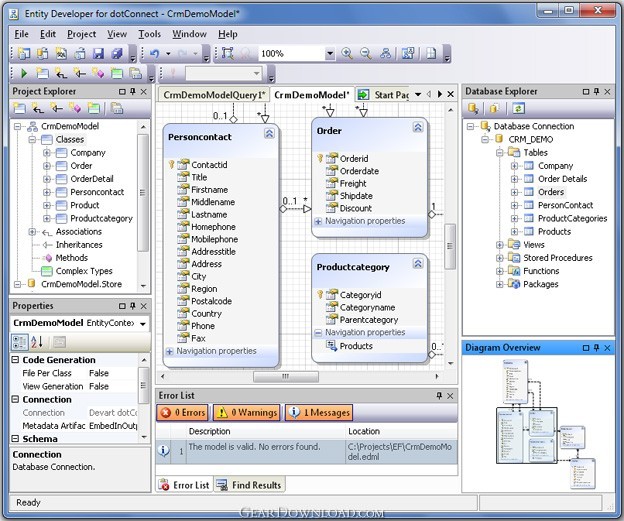
Task: Click the Save All toolbar icon
Action: (x=117, y=53)
